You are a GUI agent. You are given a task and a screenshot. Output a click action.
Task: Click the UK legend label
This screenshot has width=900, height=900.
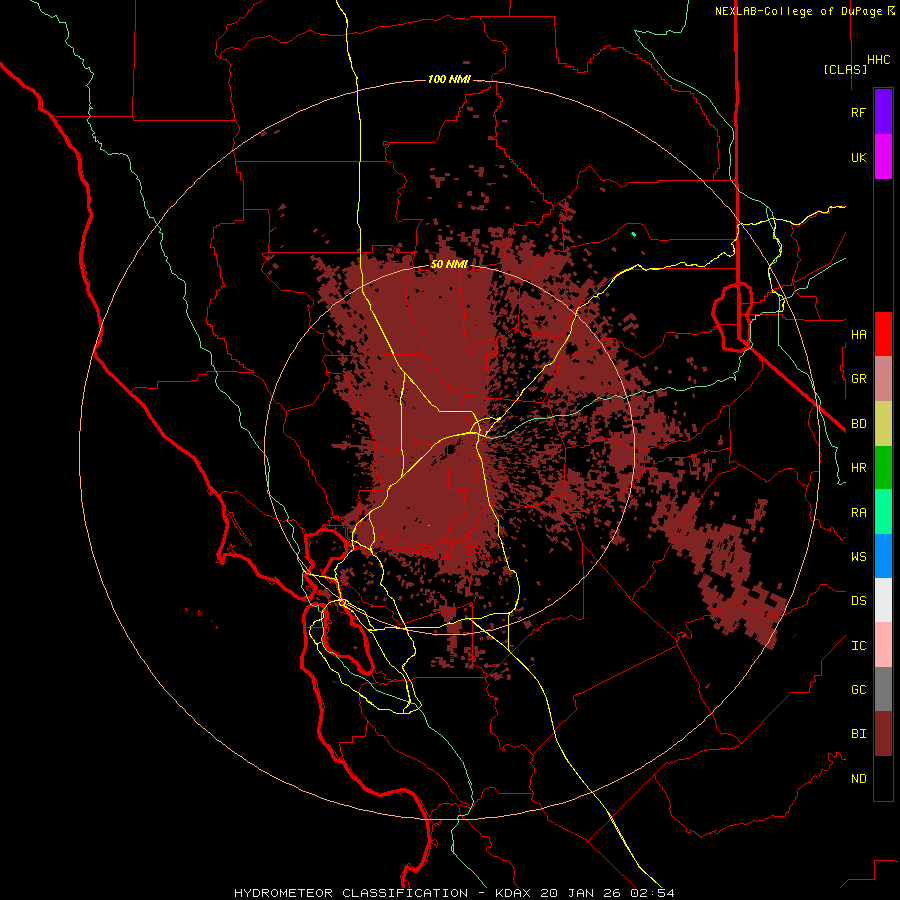click(x=859, y=158)
